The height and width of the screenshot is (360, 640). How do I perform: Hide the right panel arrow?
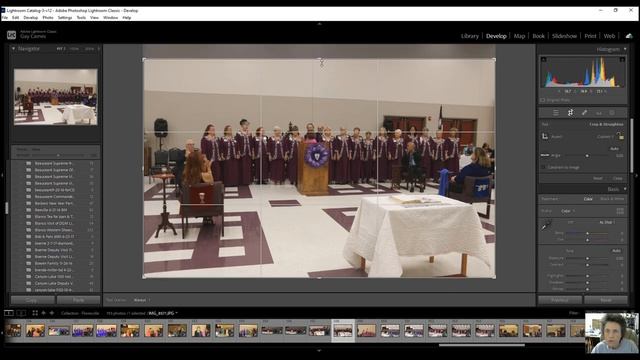[637, 175]
